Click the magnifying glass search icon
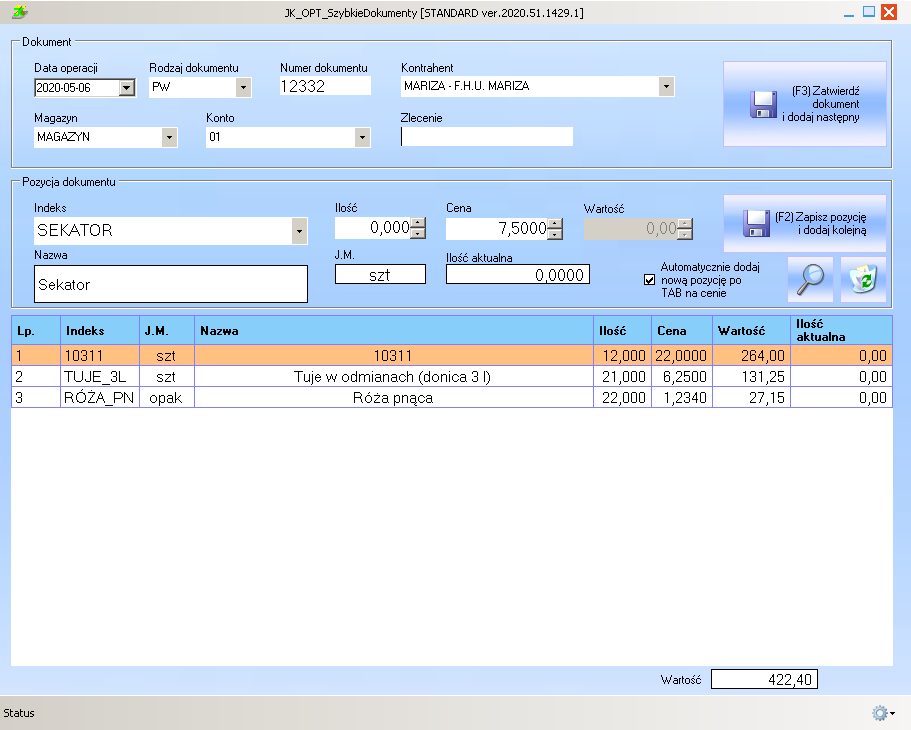 (x=810, y=279)
